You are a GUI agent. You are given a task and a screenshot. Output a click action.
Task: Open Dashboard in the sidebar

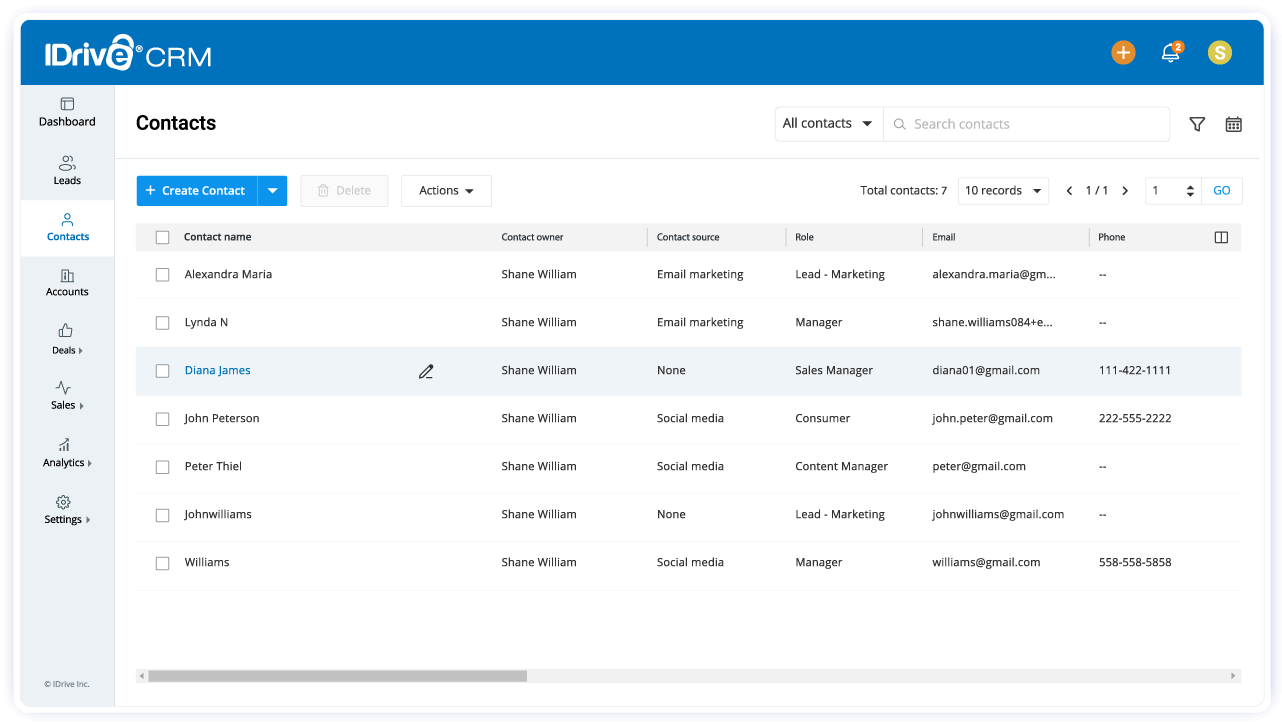point(67,112)
